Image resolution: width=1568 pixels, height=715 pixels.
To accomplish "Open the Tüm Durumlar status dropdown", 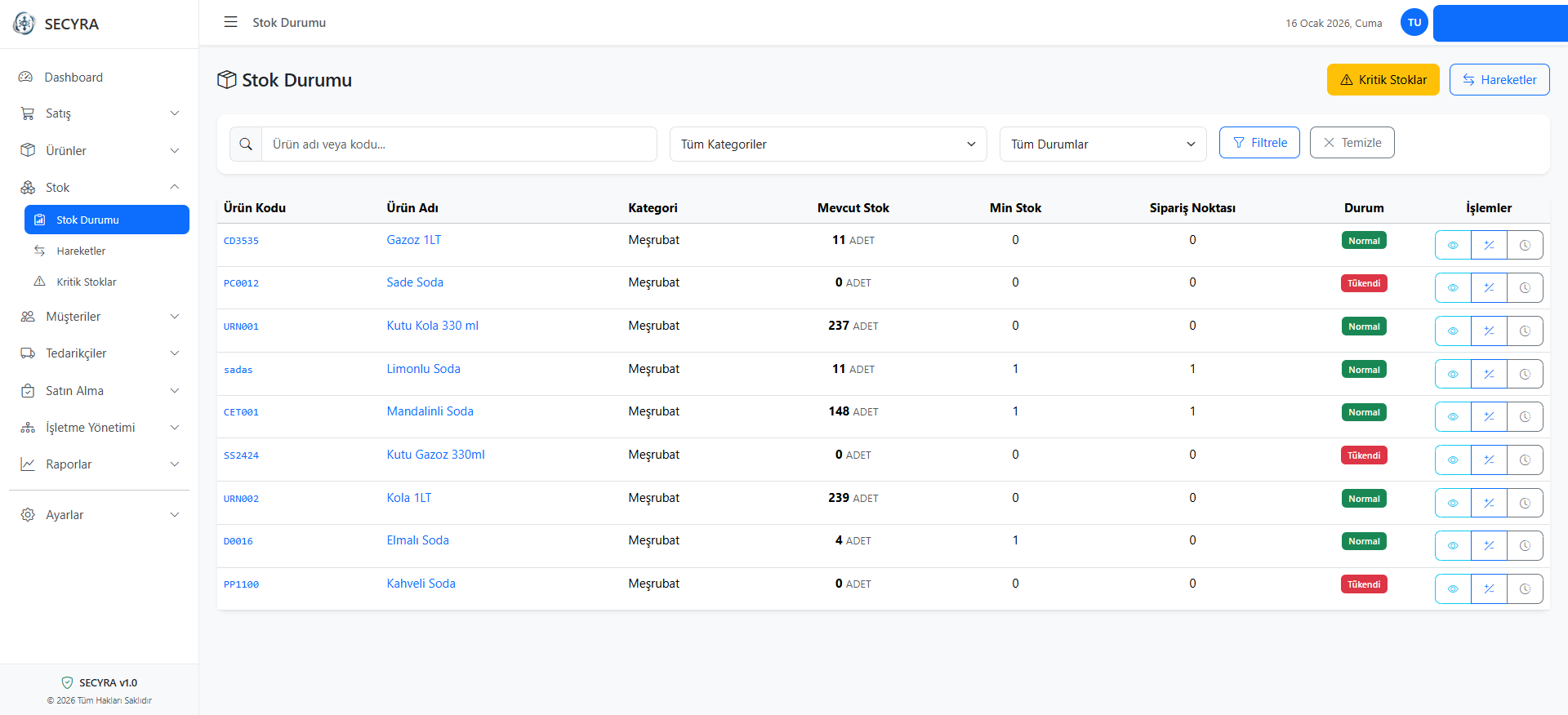I will point(1102,144).
